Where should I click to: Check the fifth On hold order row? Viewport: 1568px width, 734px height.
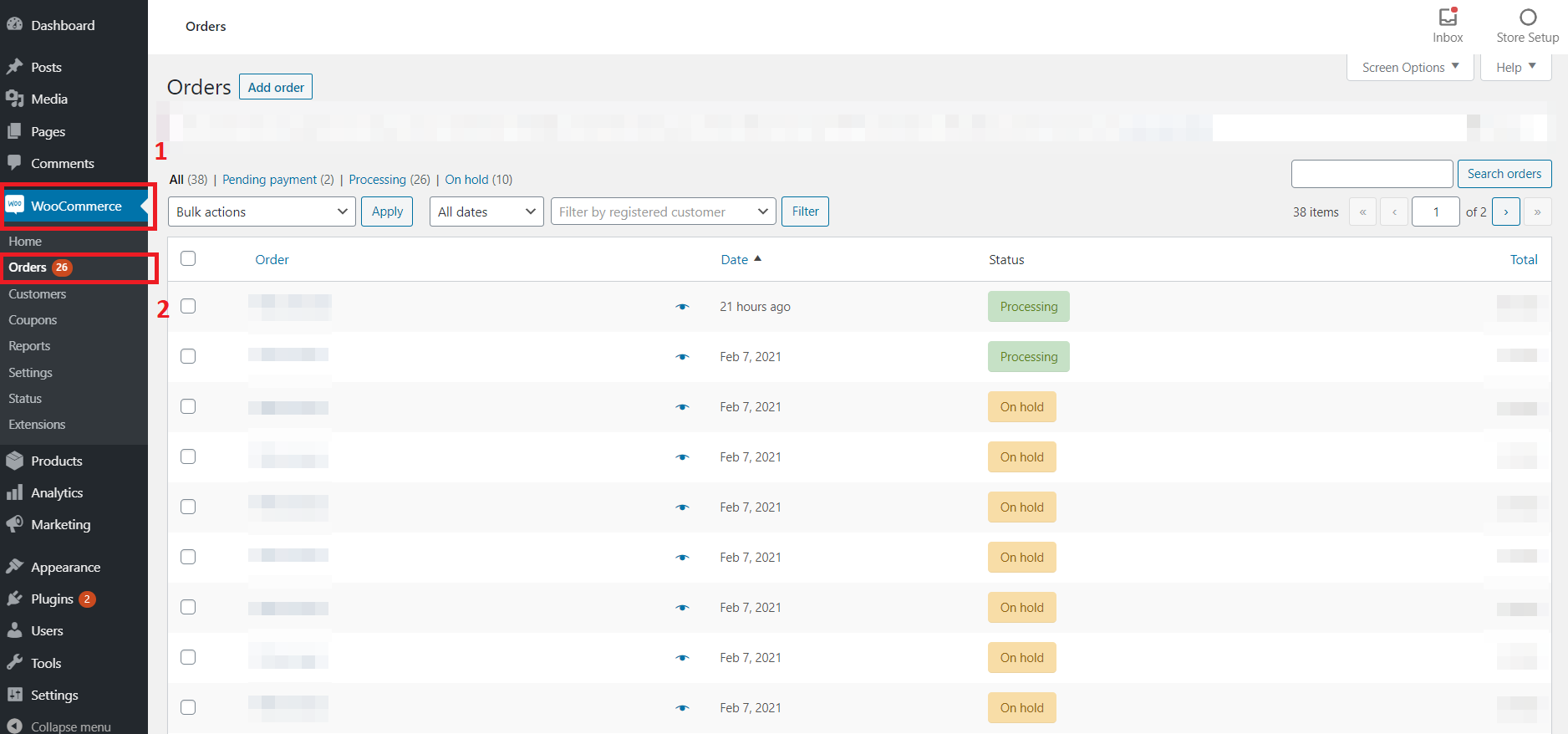point(188,607)
